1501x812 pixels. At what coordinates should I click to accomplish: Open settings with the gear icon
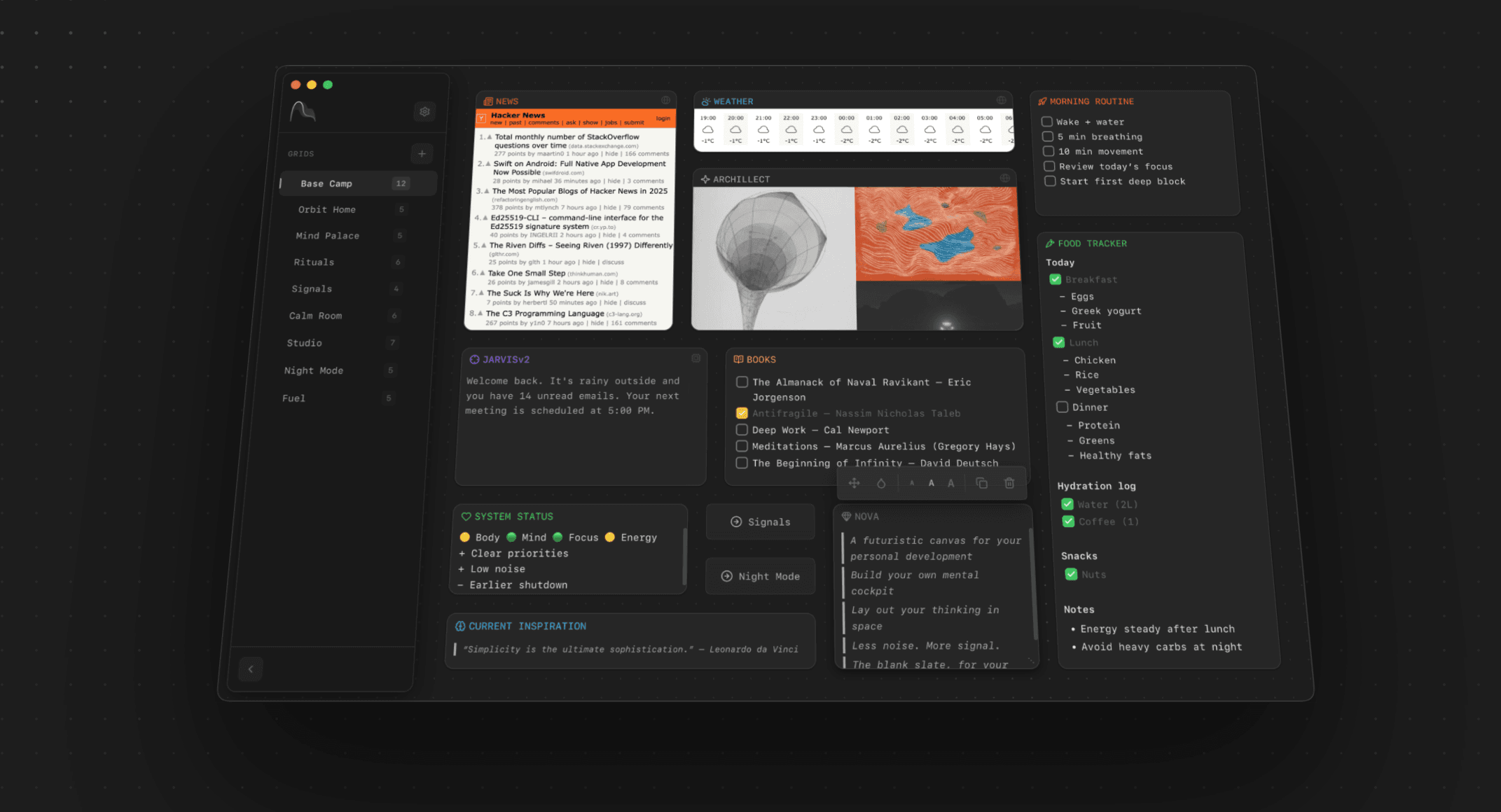pyautogui.click(x=424, y=111)
